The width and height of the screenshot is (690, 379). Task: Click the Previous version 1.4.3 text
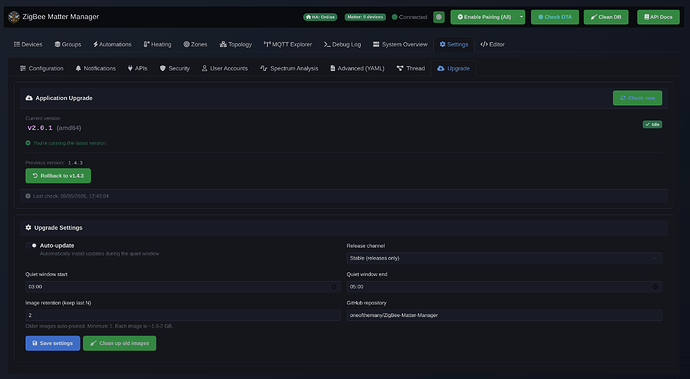(54, 163)
